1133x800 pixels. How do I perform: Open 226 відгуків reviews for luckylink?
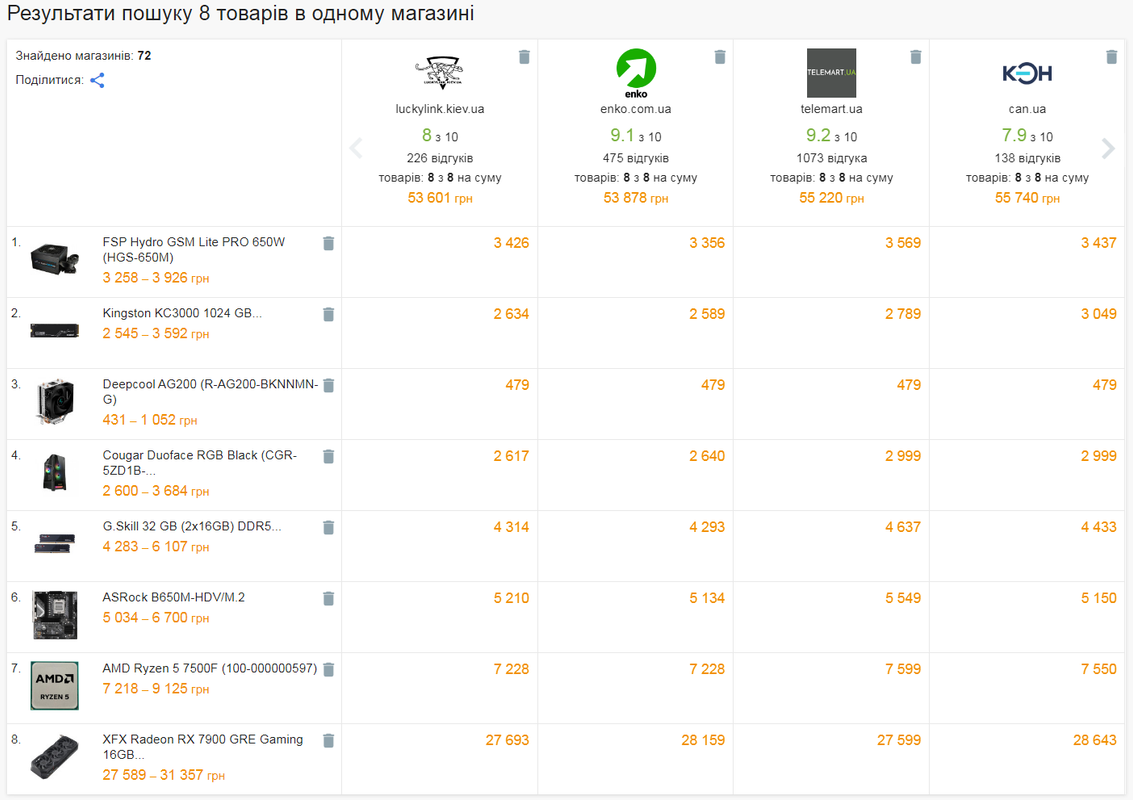[x=439, y=158]
